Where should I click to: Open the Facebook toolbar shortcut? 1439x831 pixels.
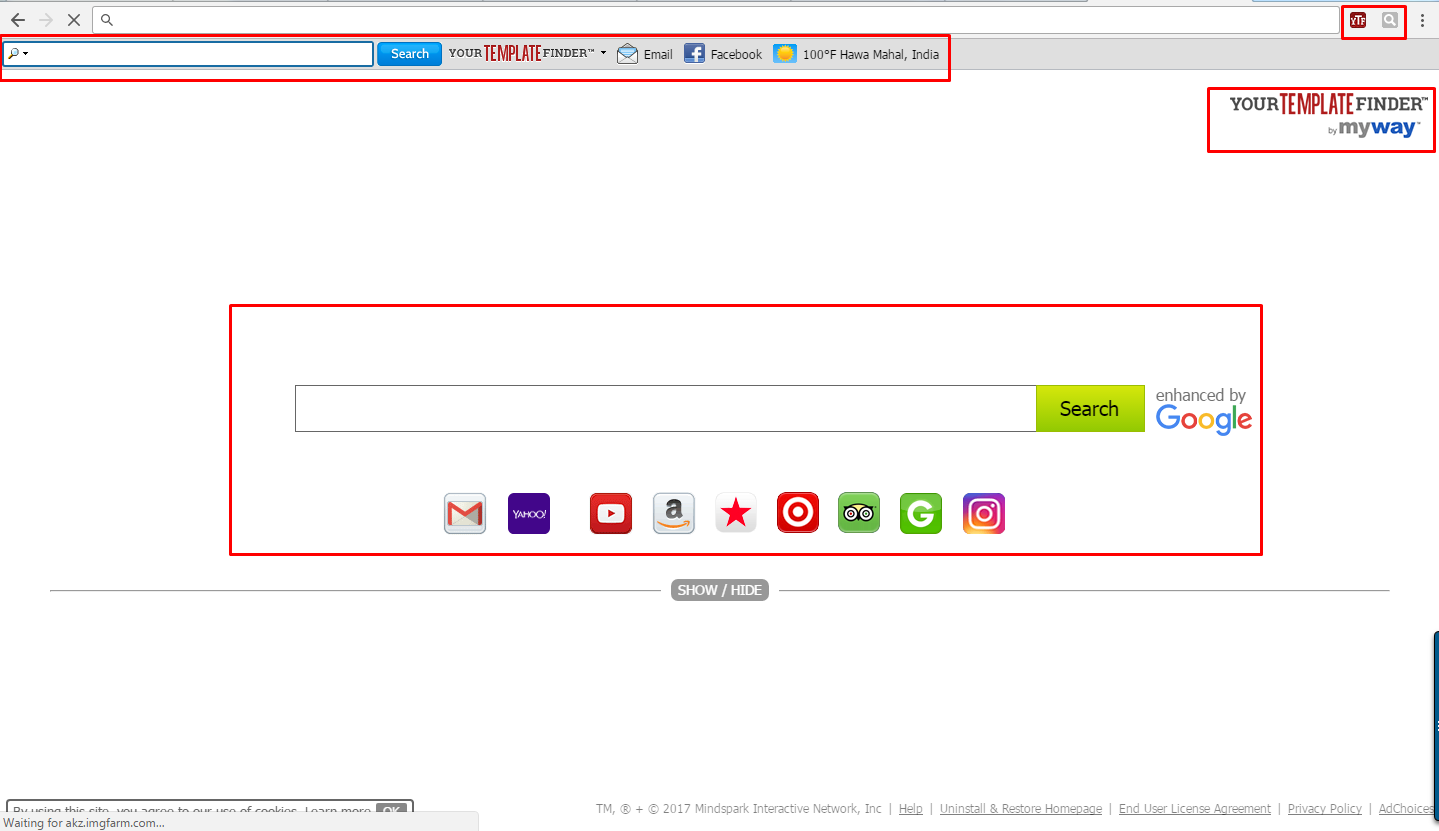coord(723,54)
